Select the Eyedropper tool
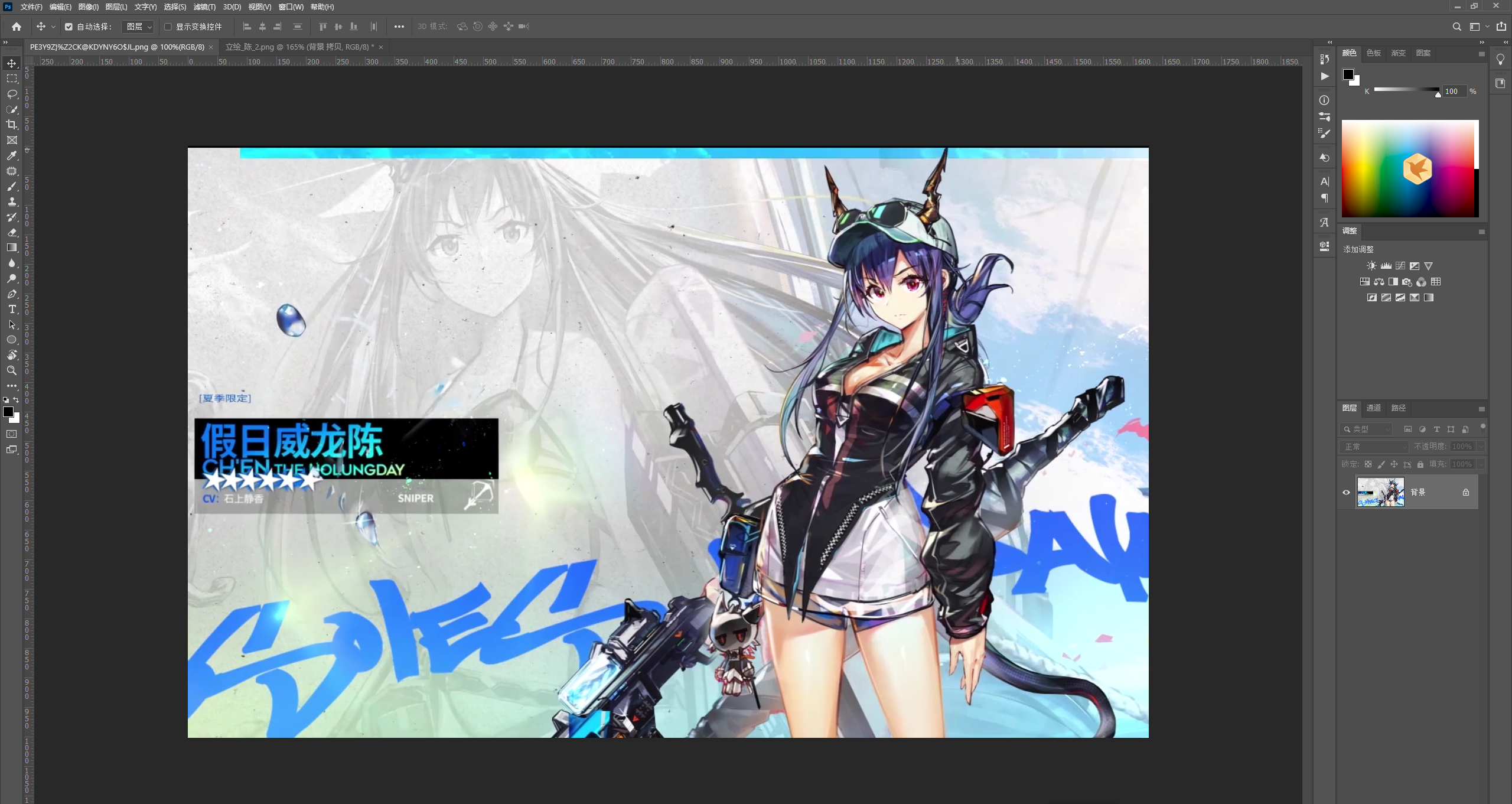Viewport: 1512px width, 804px height. (12, 155)
